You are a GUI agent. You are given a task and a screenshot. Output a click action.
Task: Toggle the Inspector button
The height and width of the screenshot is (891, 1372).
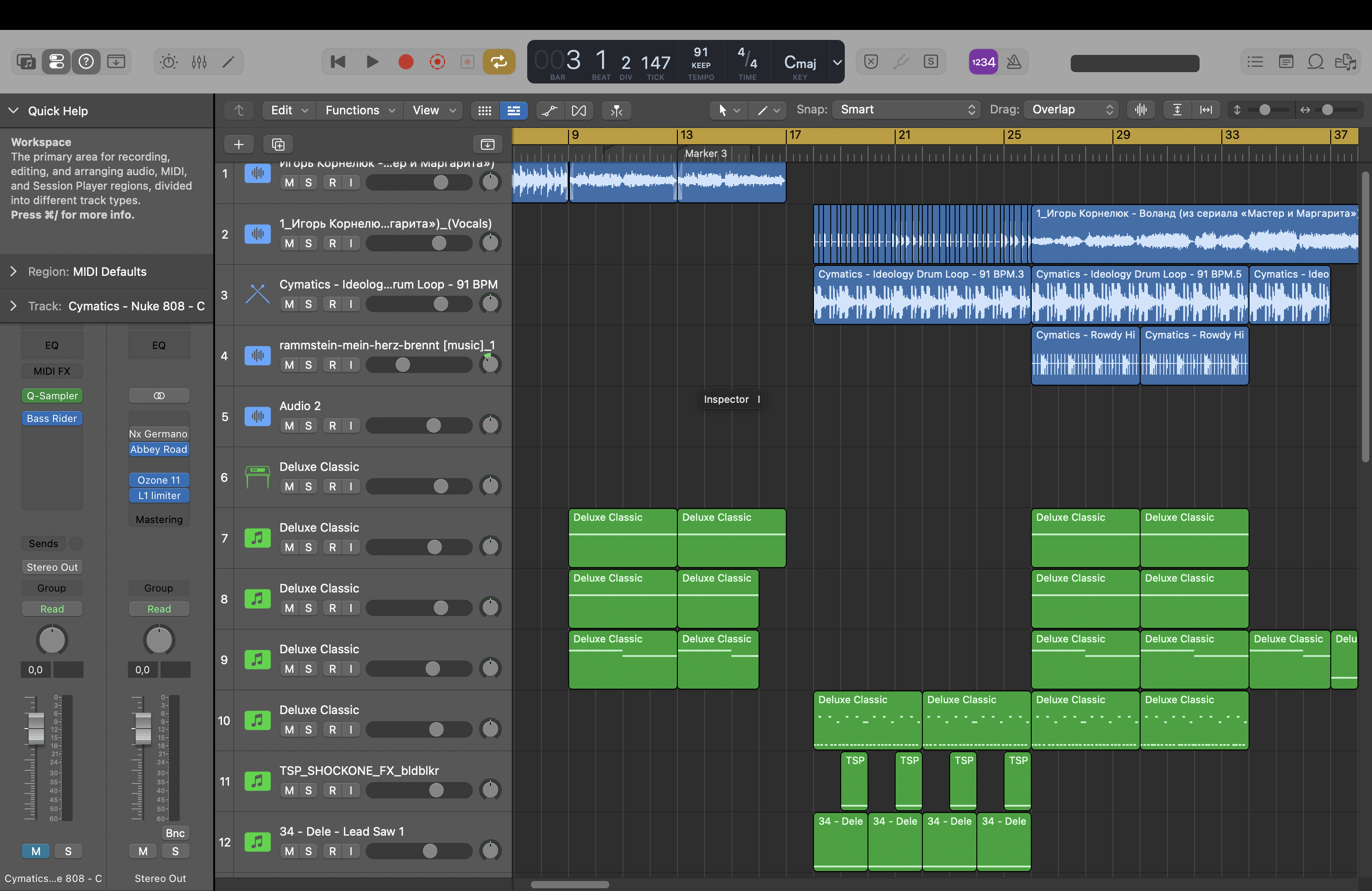(x=57, y=62)
